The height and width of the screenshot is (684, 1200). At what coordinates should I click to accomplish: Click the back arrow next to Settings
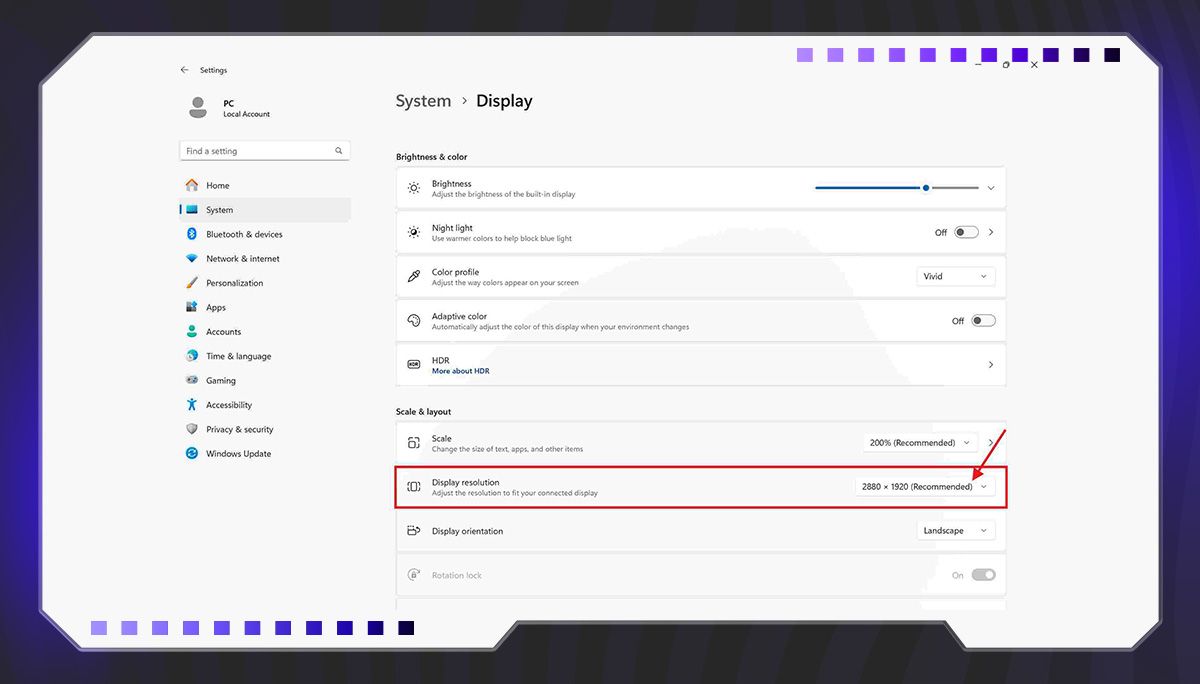tap(184, 70)
